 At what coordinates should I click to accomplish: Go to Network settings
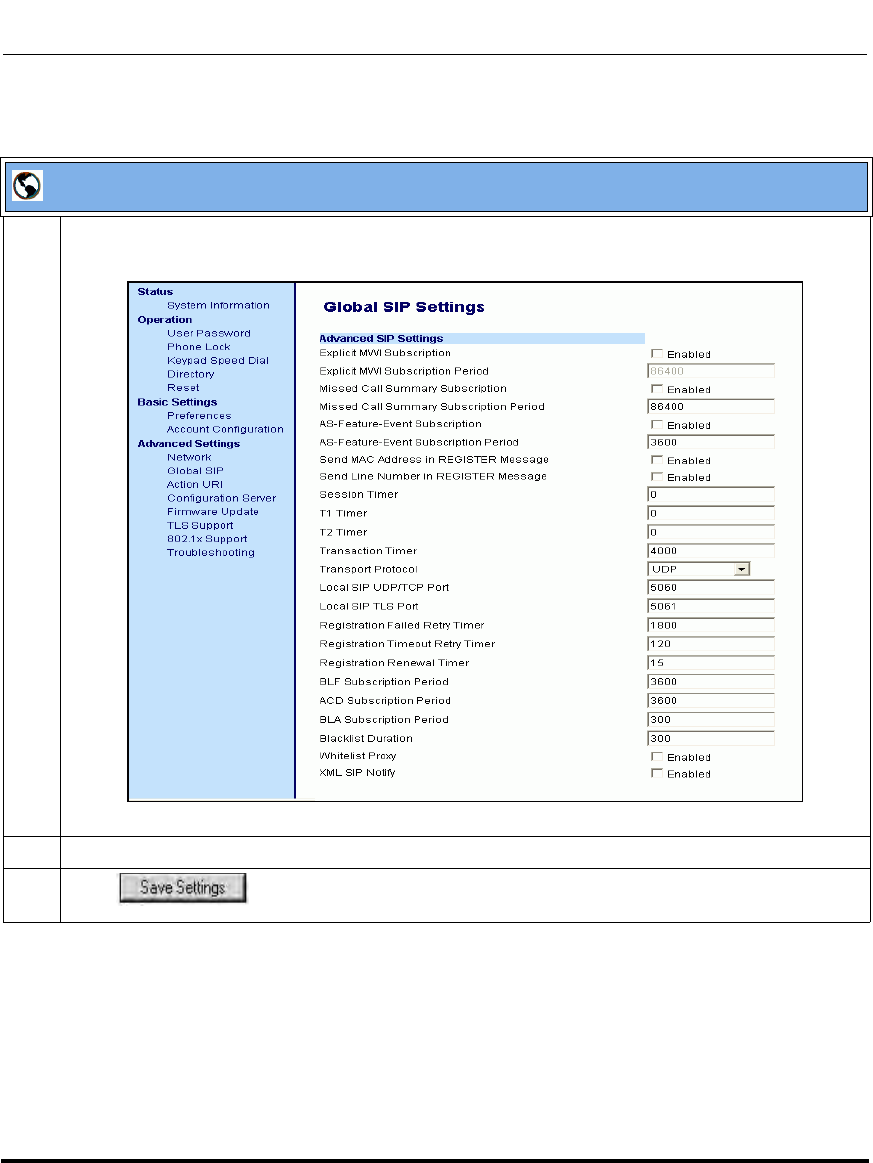tap(188, 458)
